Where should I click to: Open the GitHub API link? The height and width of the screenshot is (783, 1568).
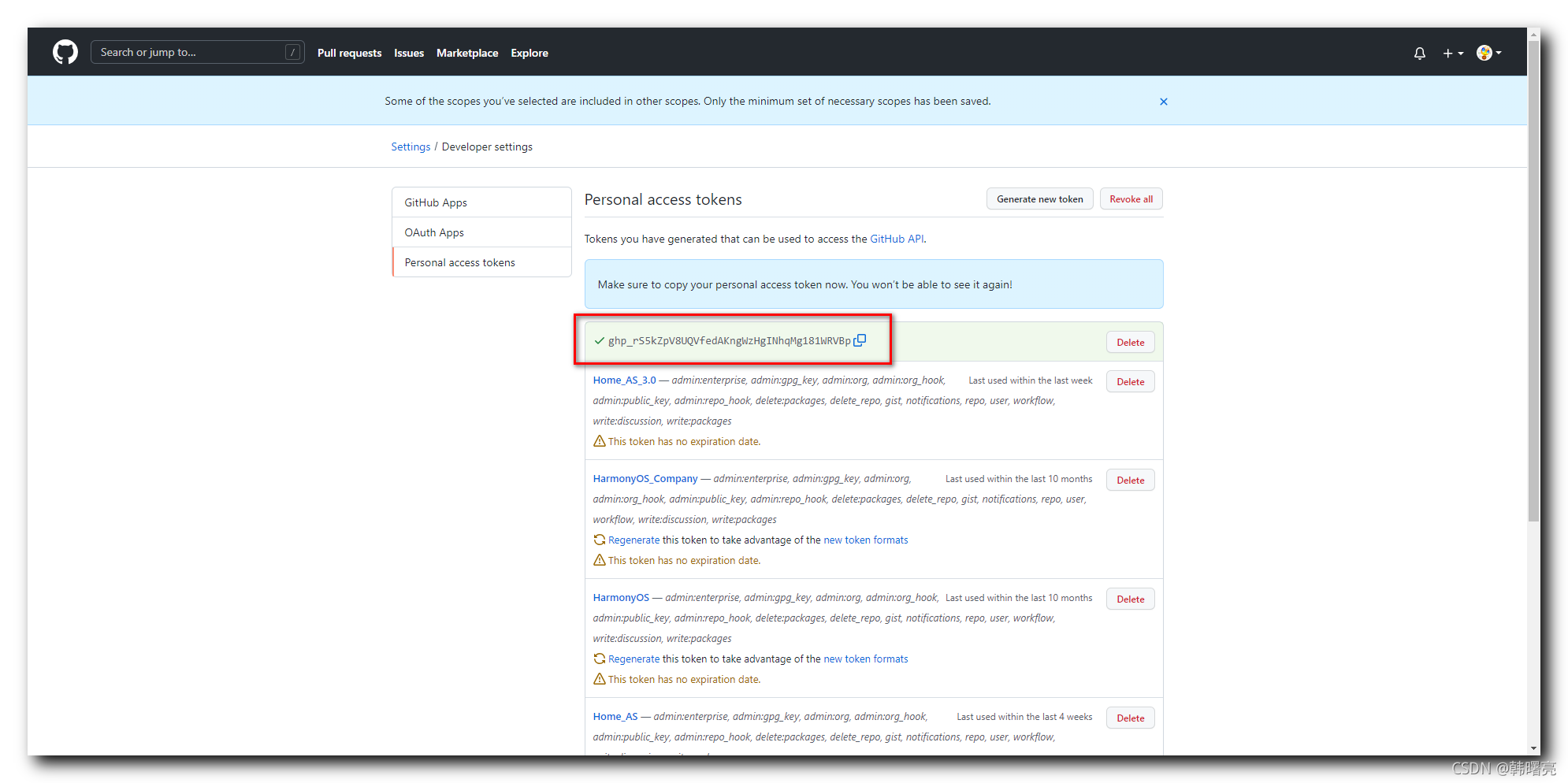click(x=897, y=239)
